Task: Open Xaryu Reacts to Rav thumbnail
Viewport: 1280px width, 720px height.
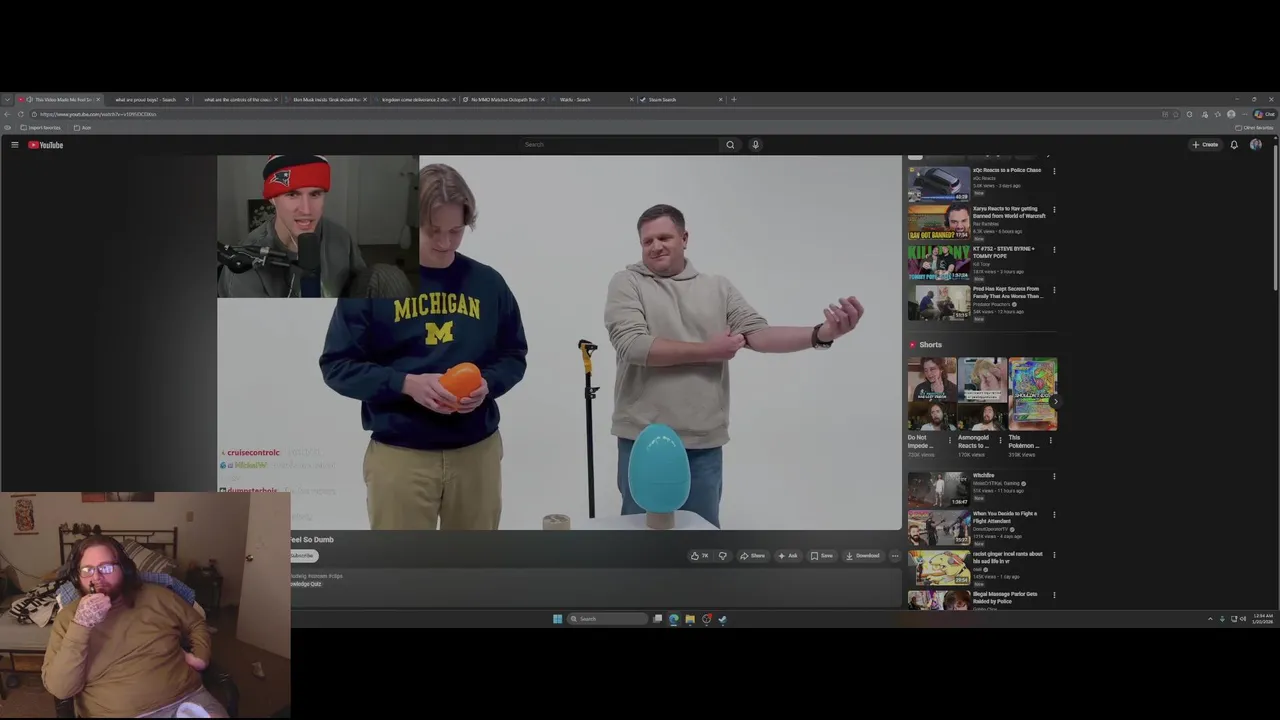Action: click(938, 223)
